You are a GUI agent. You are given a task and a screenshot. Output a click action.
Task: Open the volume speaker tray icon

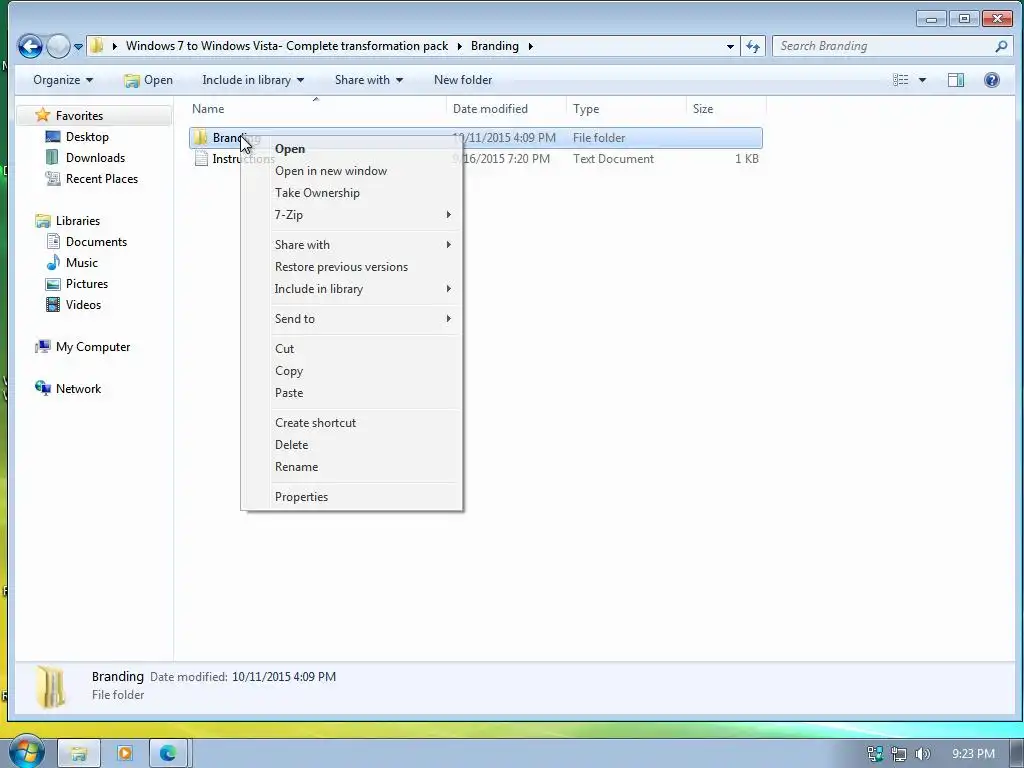(x=923, y=754)
